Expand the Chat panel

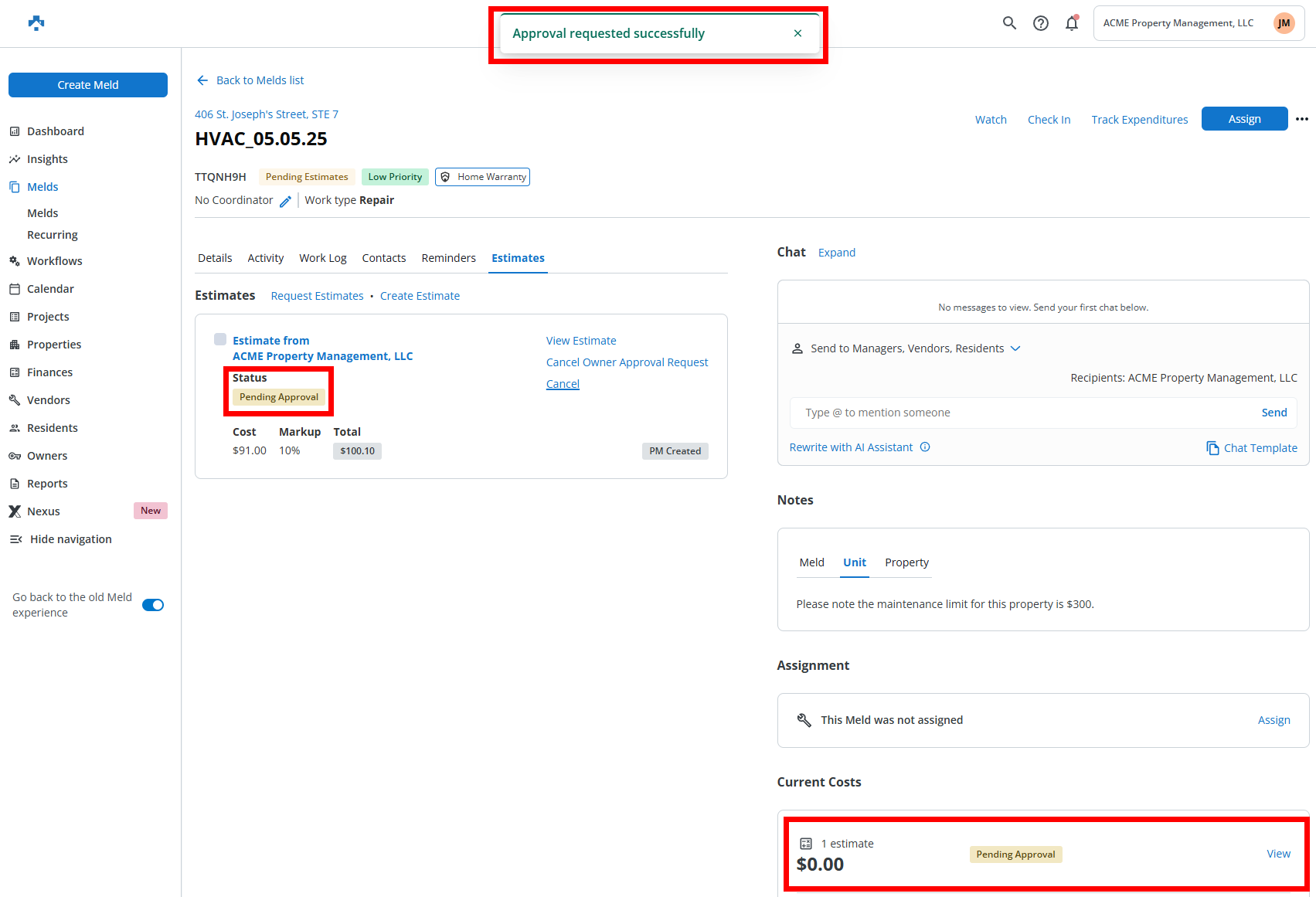click(x=836, y=253)
